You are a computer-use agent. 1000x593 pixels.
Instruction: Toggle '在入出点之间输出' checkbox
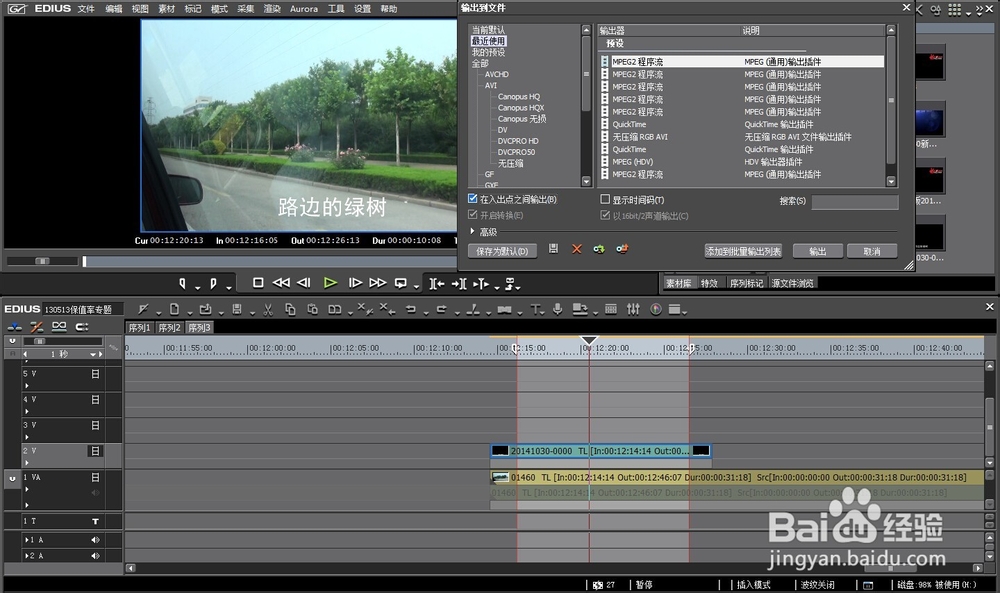(x=473, y=199)
